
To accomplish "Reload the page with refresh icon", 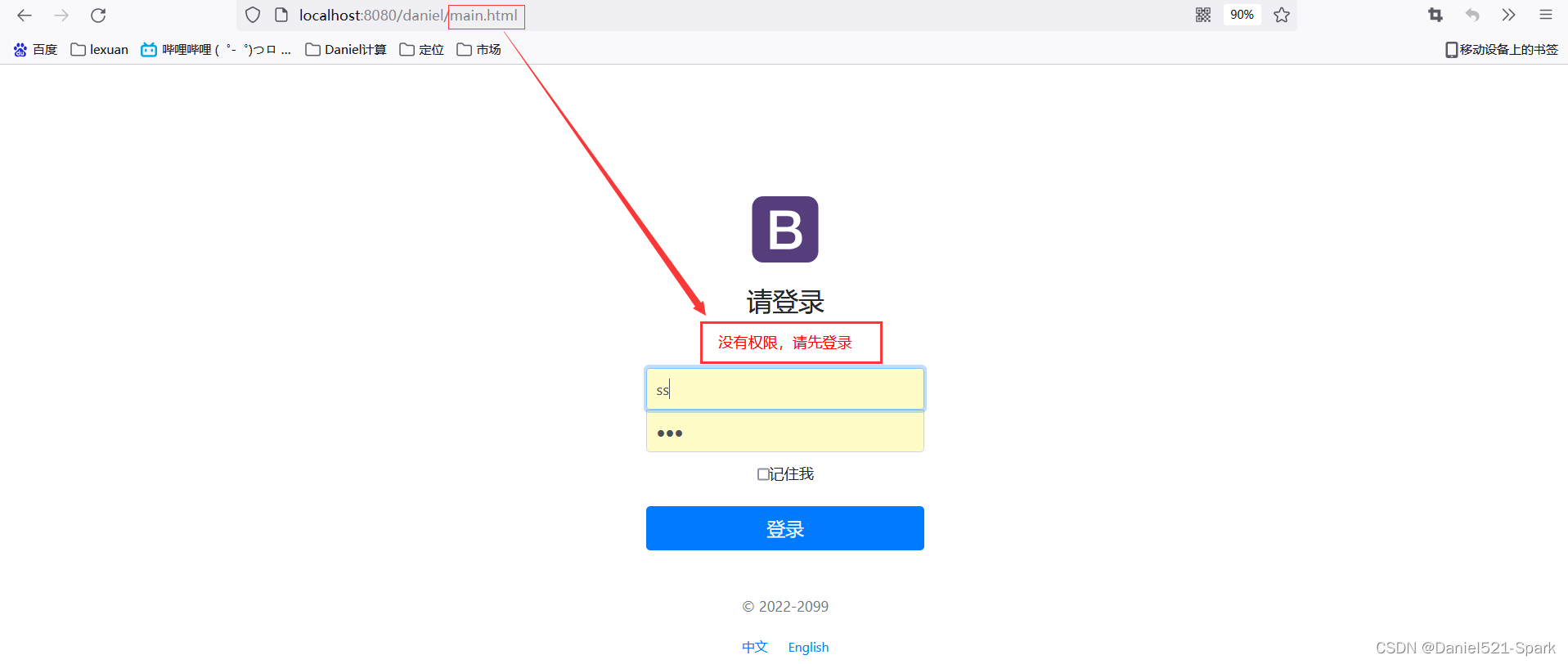I will (98, 15).
